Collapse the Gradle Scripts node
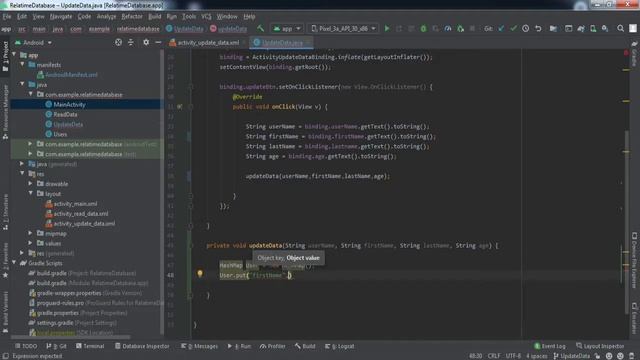This screenshot has height=360, width=640. (x=14, y=263)
